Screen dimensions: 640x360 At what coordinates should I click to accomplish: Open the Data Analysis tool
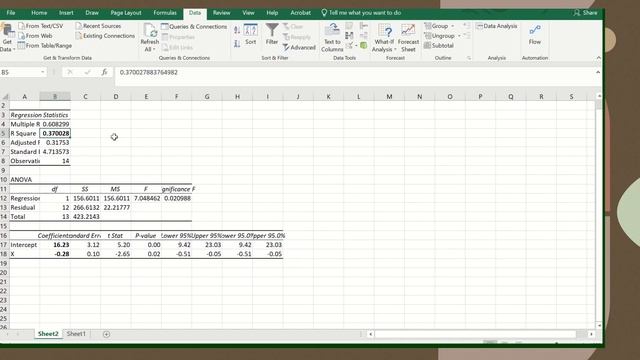496,26
